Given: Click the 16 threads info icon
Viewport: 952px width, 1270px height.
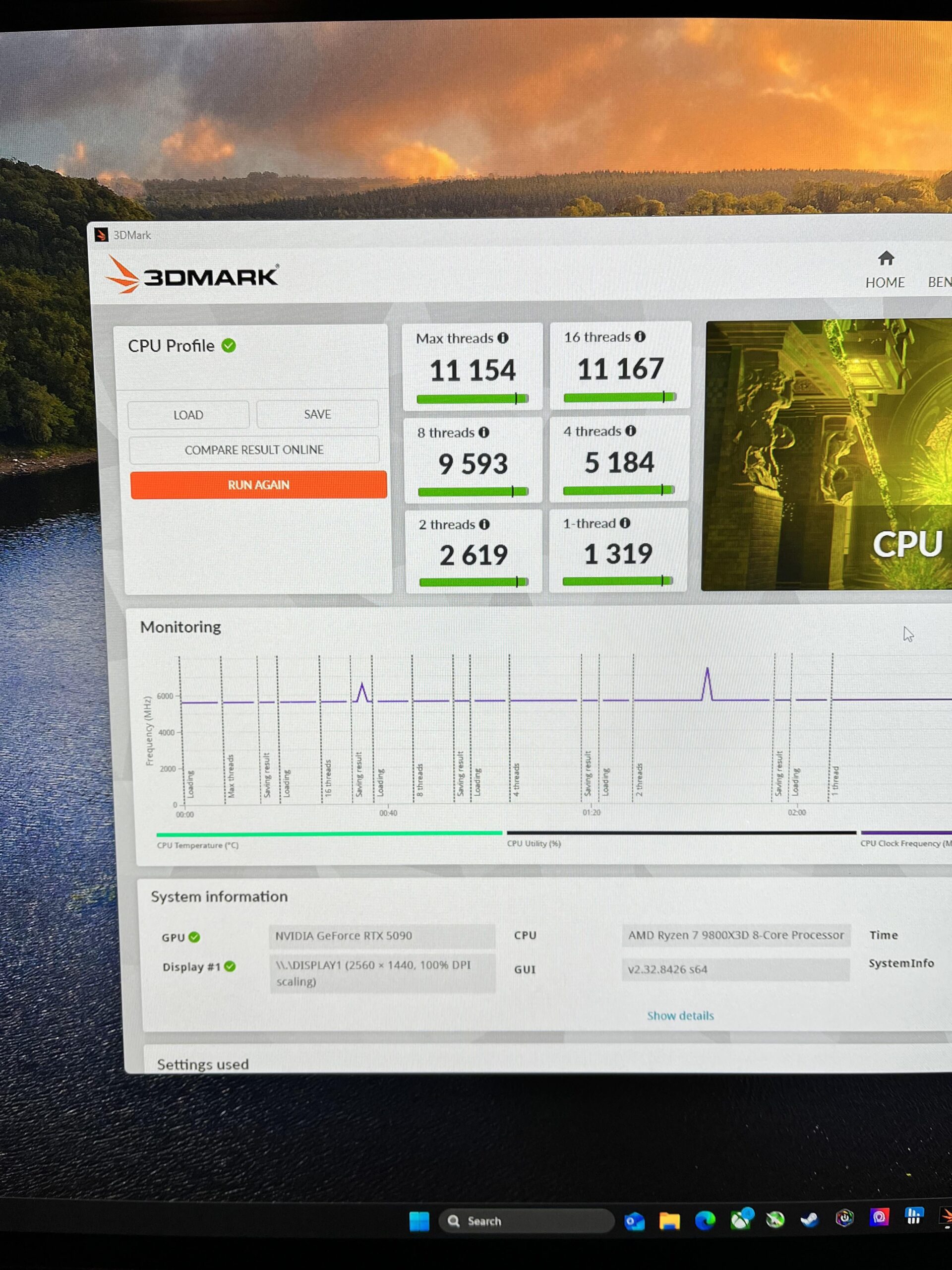Looking at the screenshot, I should [640, 336].
